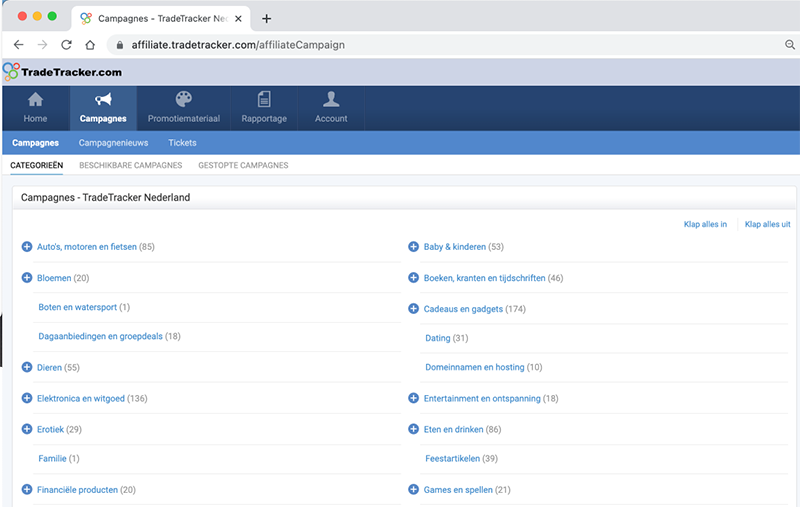Open the Campagnenieuws submenu item
Image resolution: width=800 pixels, height=507 pixels.
pos(113,143)
